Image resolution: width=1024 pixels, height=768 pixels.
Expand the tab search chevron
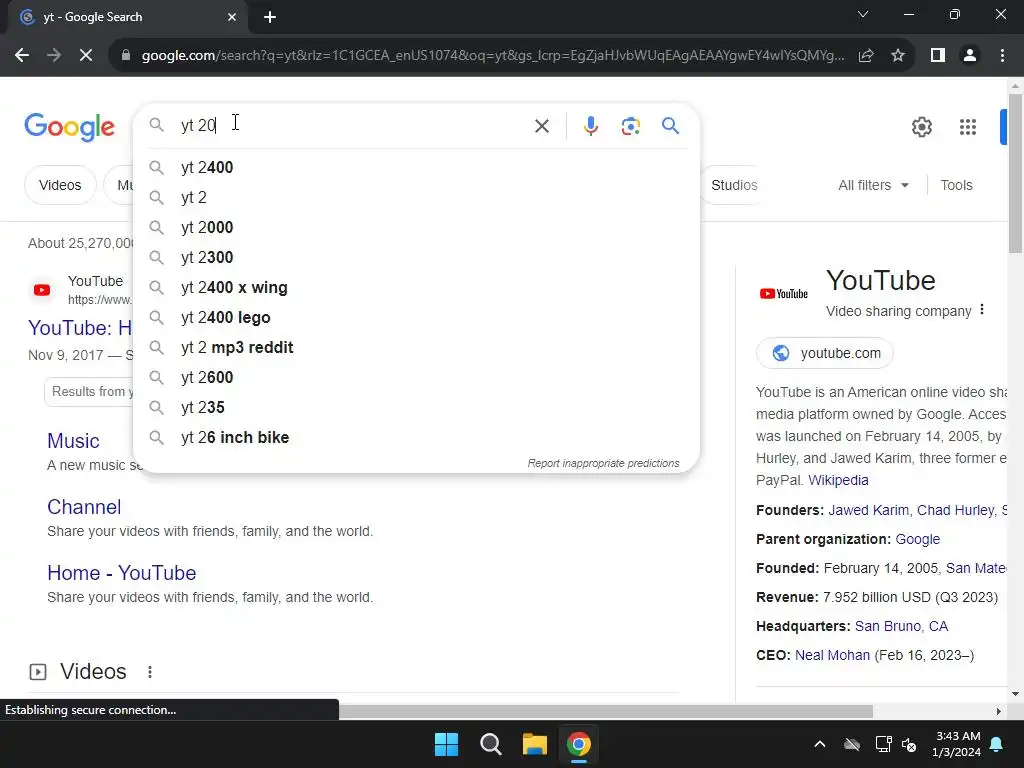pyautogui.click(x=863, y=14)
